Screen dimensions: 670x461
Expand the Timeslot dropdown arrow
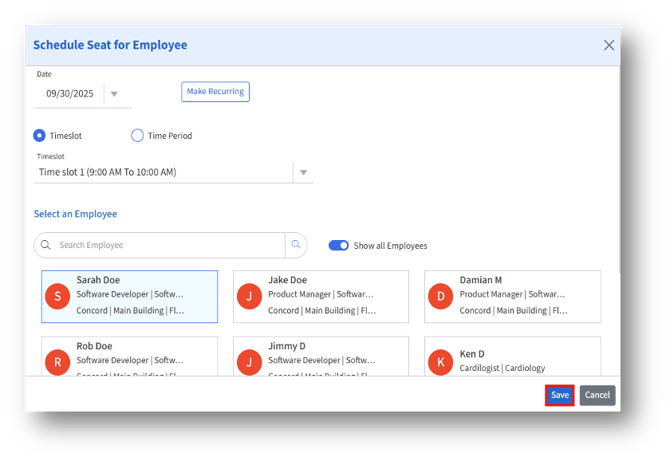coord(302,172)
